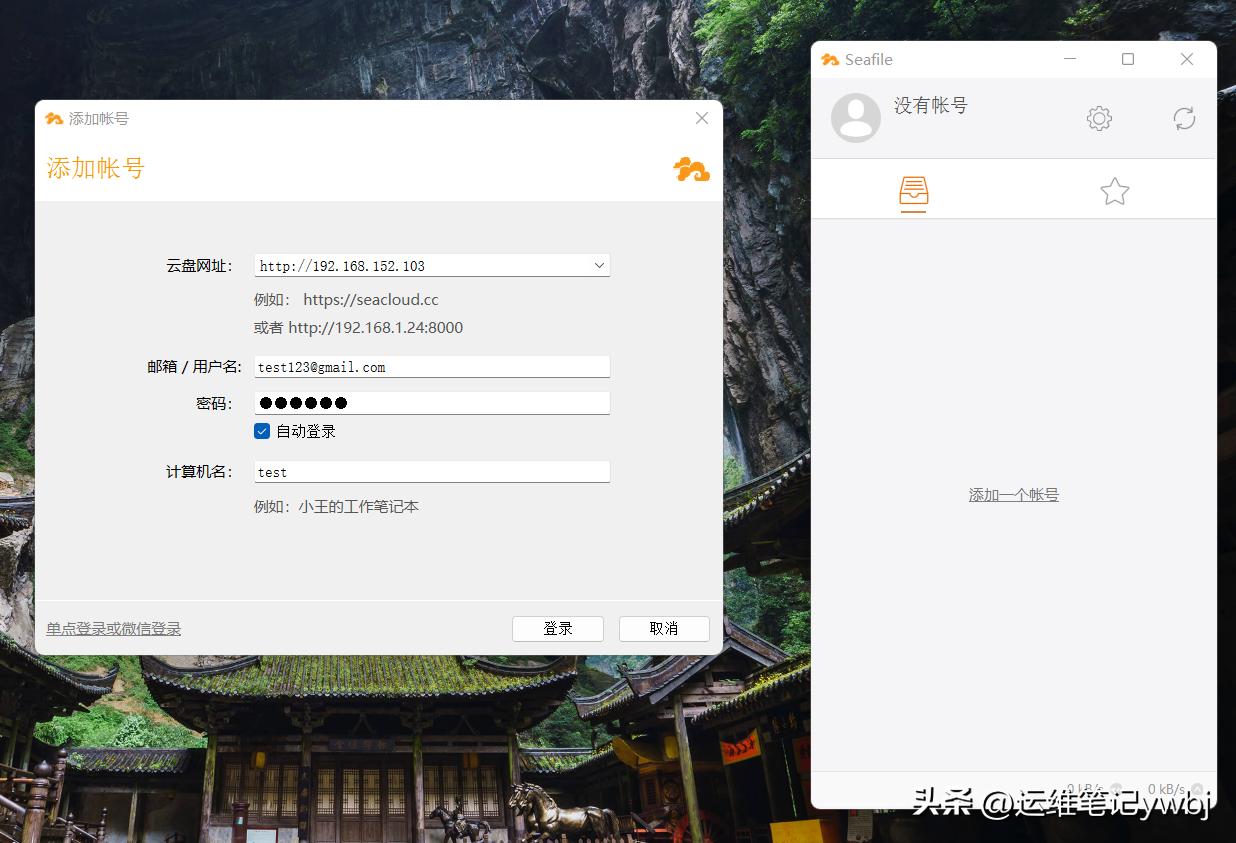Screen dimensions: 1236x843
Task: Click the 取消 cancel button
Action: pyautogui.click(x=663, y=628)
